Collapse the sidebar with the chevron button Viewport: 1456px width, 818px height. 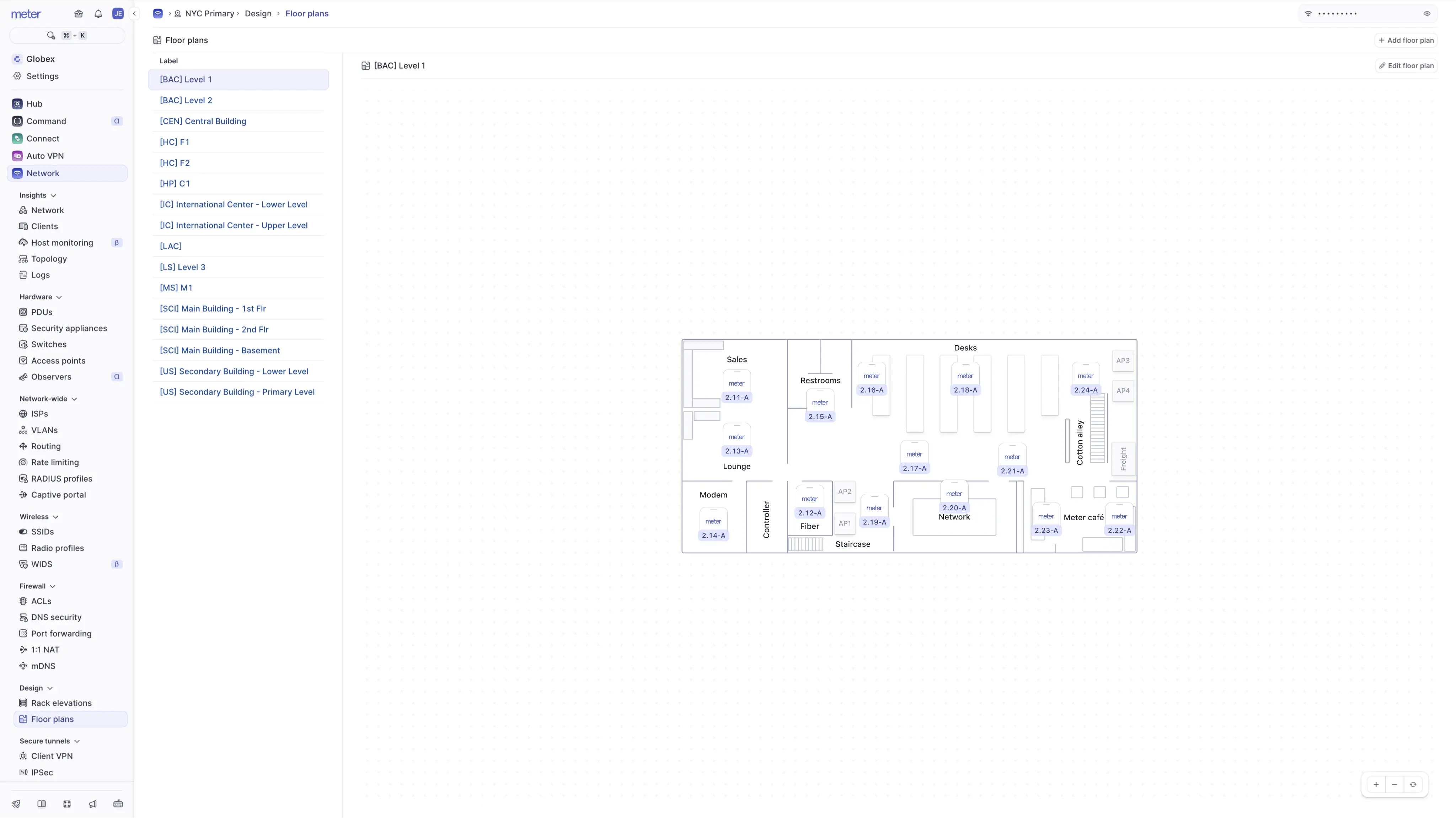[134, 14]
